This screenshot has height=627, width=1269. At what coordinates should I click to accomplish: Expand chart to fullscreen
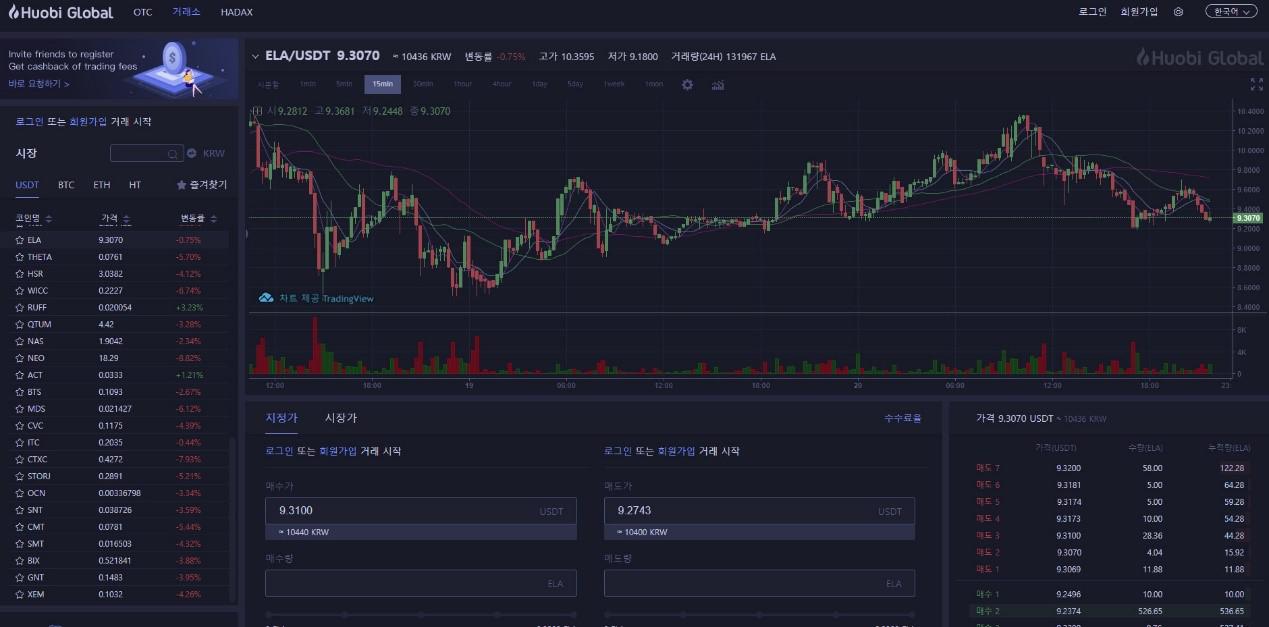coord(1256,84)
